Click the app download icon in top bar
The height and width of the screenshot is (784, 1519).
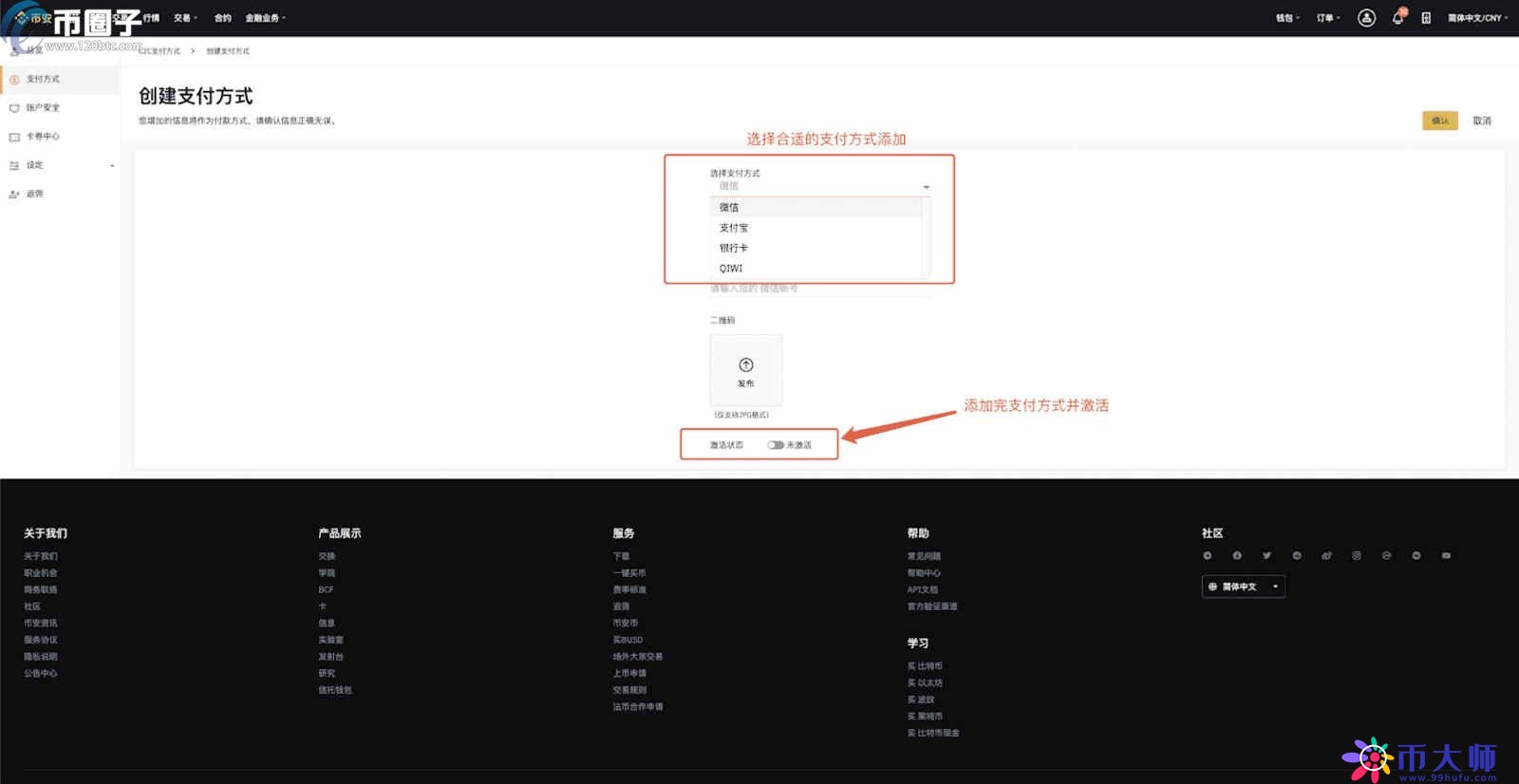pyautogui.click(x=1426, y=18)
